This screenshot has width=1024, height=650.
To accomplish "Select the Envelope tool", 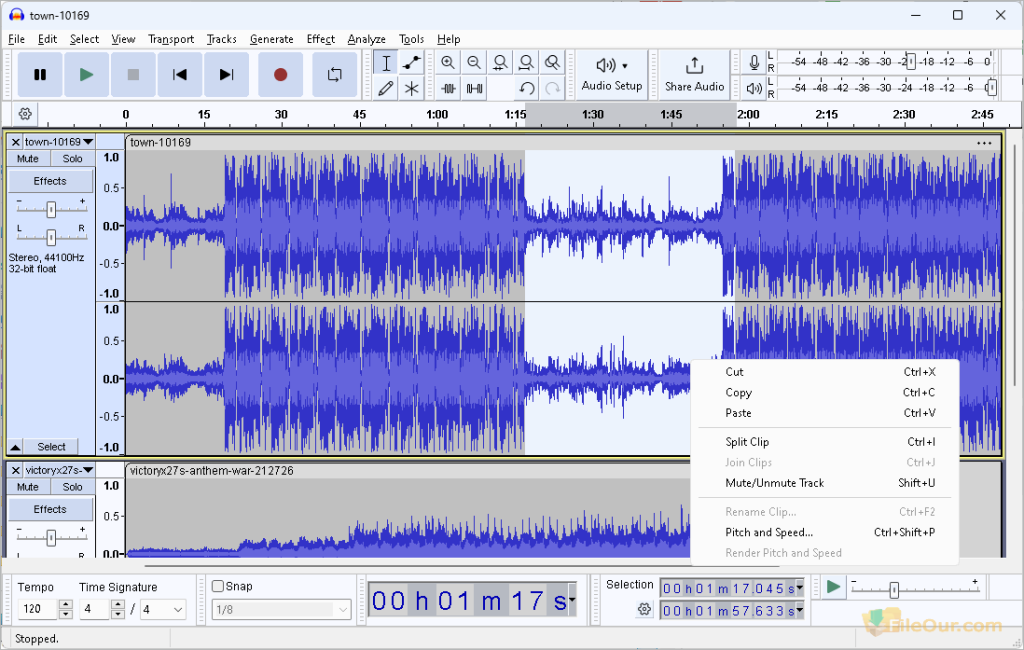I will coord(411,62).
